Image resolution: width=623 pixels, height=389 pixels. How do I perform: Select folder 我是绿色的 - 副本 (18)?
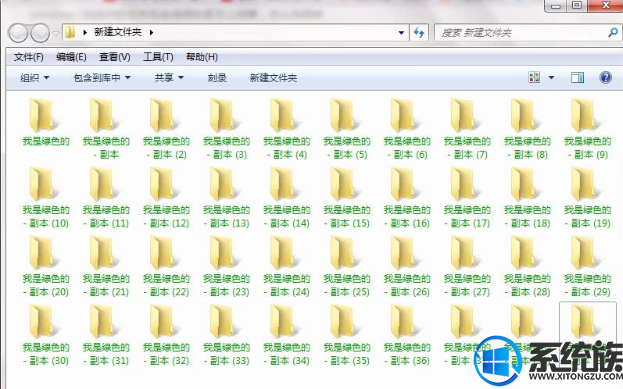coord(527,197)
